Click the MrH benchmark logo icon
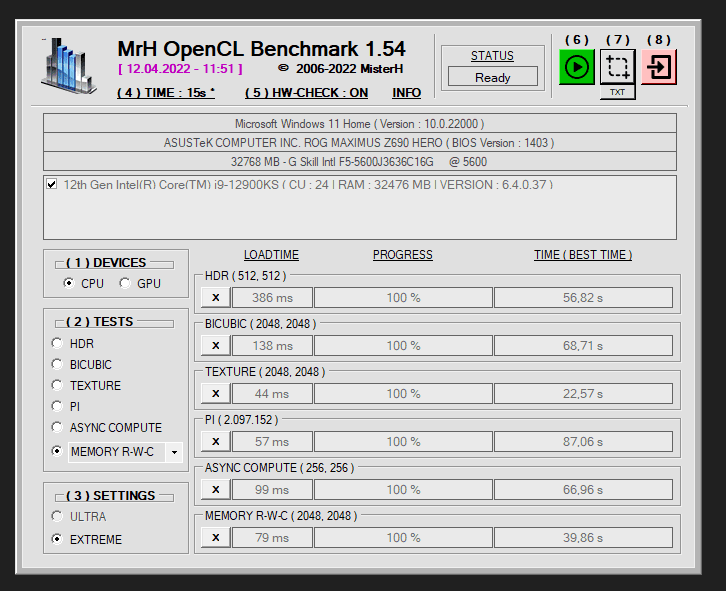This screenshot has width=726, height=591. [x=69, y=66]
